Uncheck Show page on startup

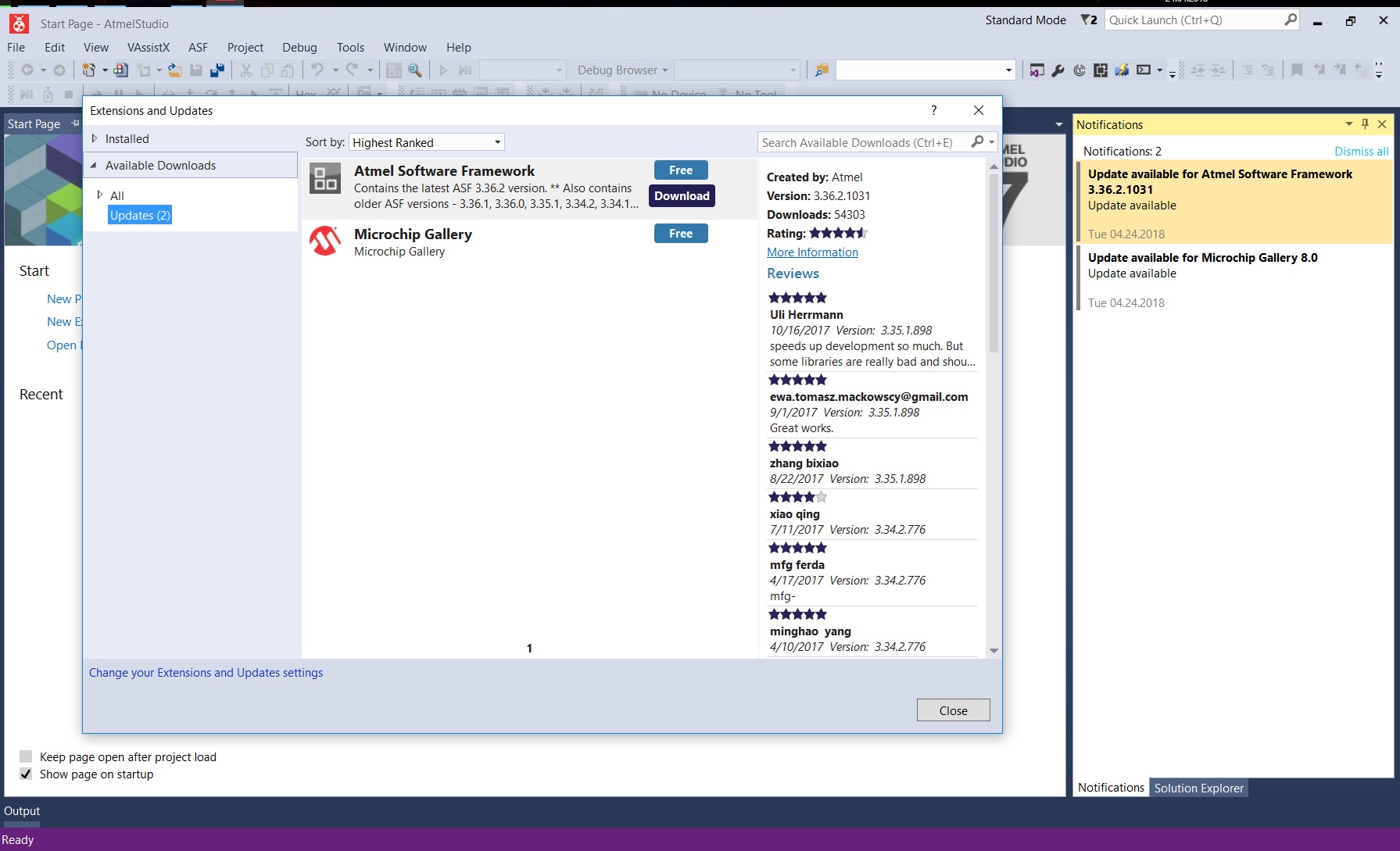(x=26, y=774)
